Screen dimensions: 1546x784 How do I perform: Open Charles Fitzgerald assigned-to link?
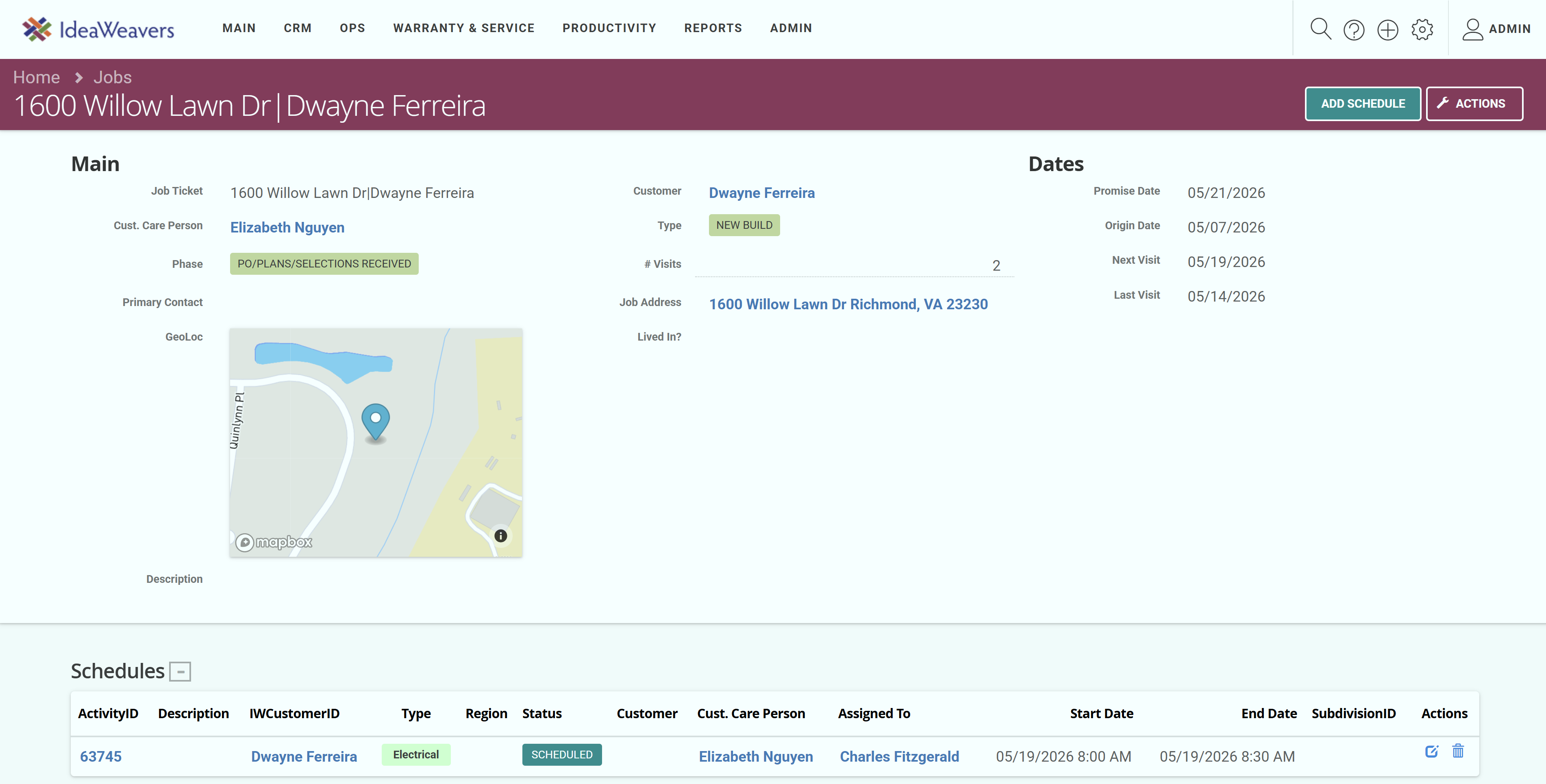point(899,757)
